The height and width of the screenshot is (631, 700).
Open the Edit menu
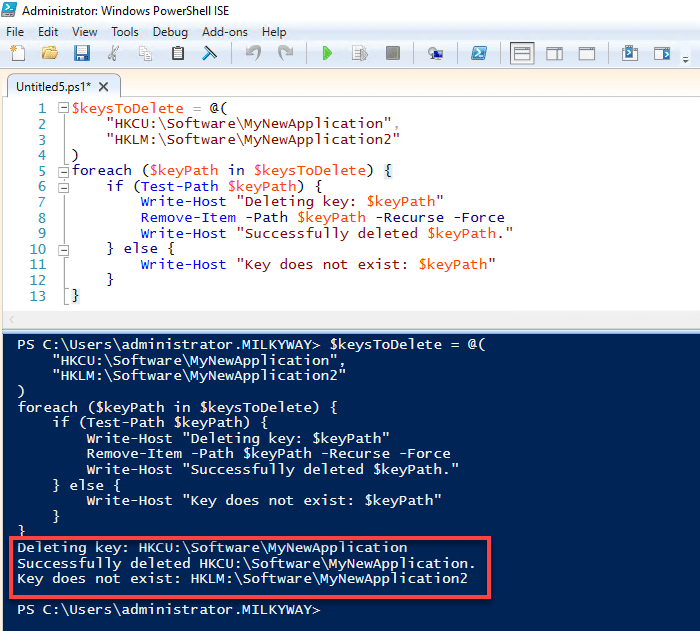click(x=48, y=32)
